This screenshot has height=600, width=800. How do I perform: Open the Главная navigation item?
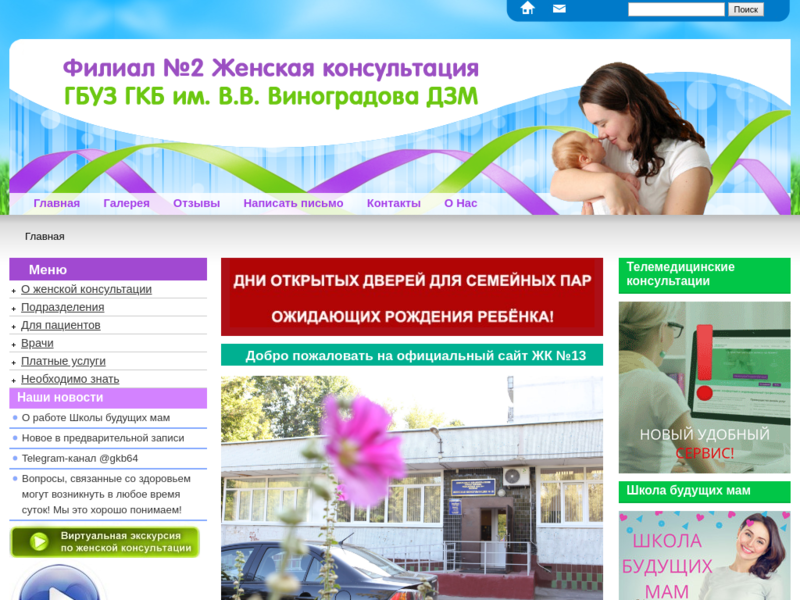57,203
